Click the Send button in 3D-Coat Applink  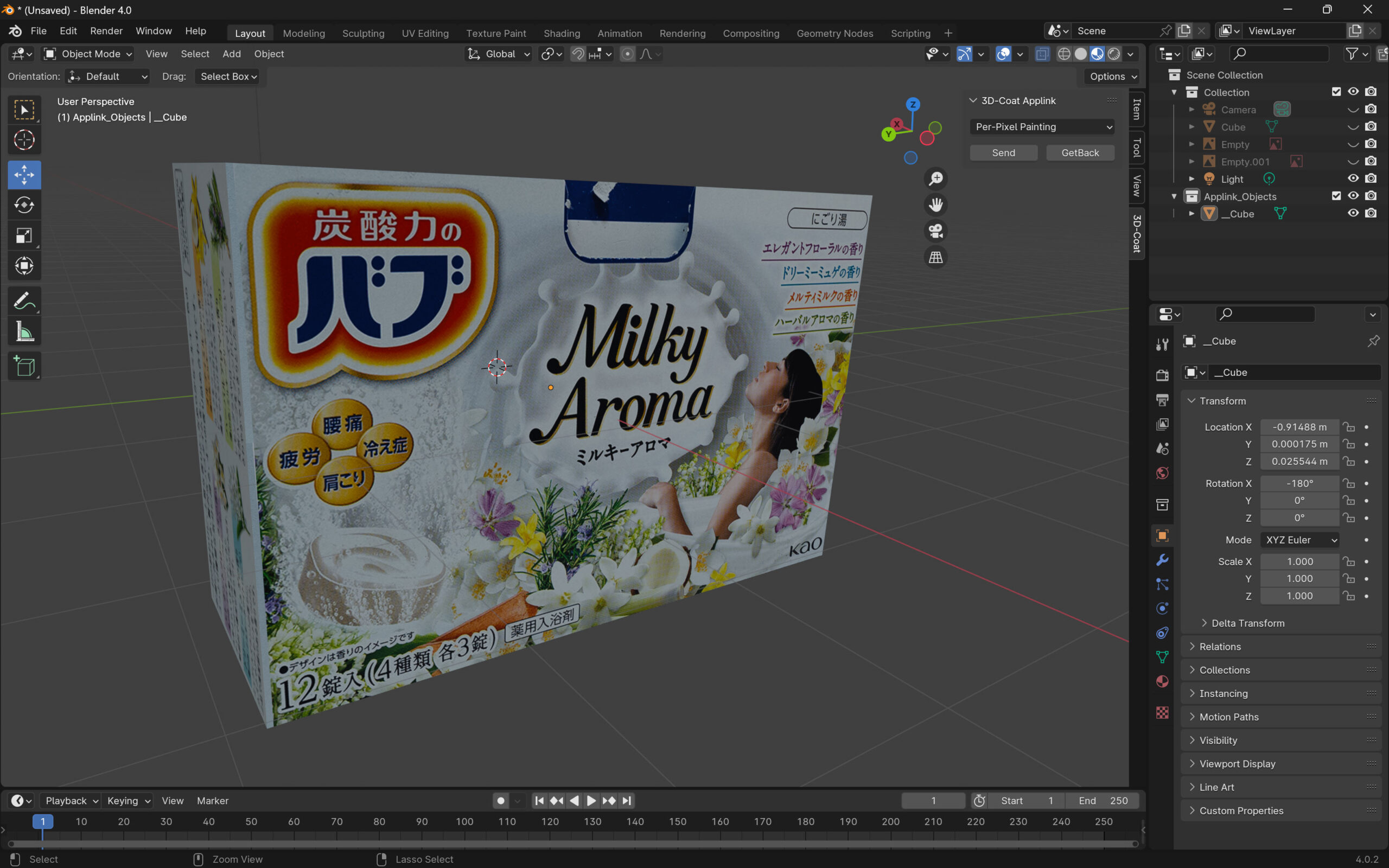(1003, 152)
